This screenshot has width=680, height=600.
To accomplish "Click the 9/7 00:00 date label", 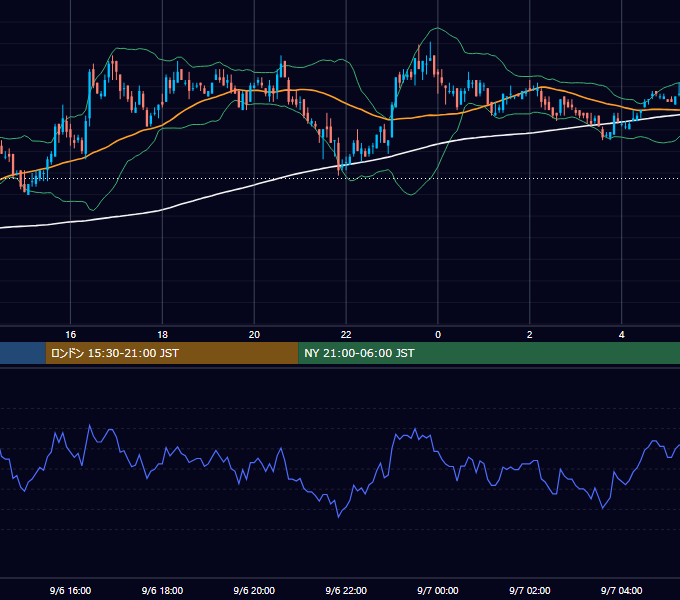I will pyautogui.click(x=438, y=590).
